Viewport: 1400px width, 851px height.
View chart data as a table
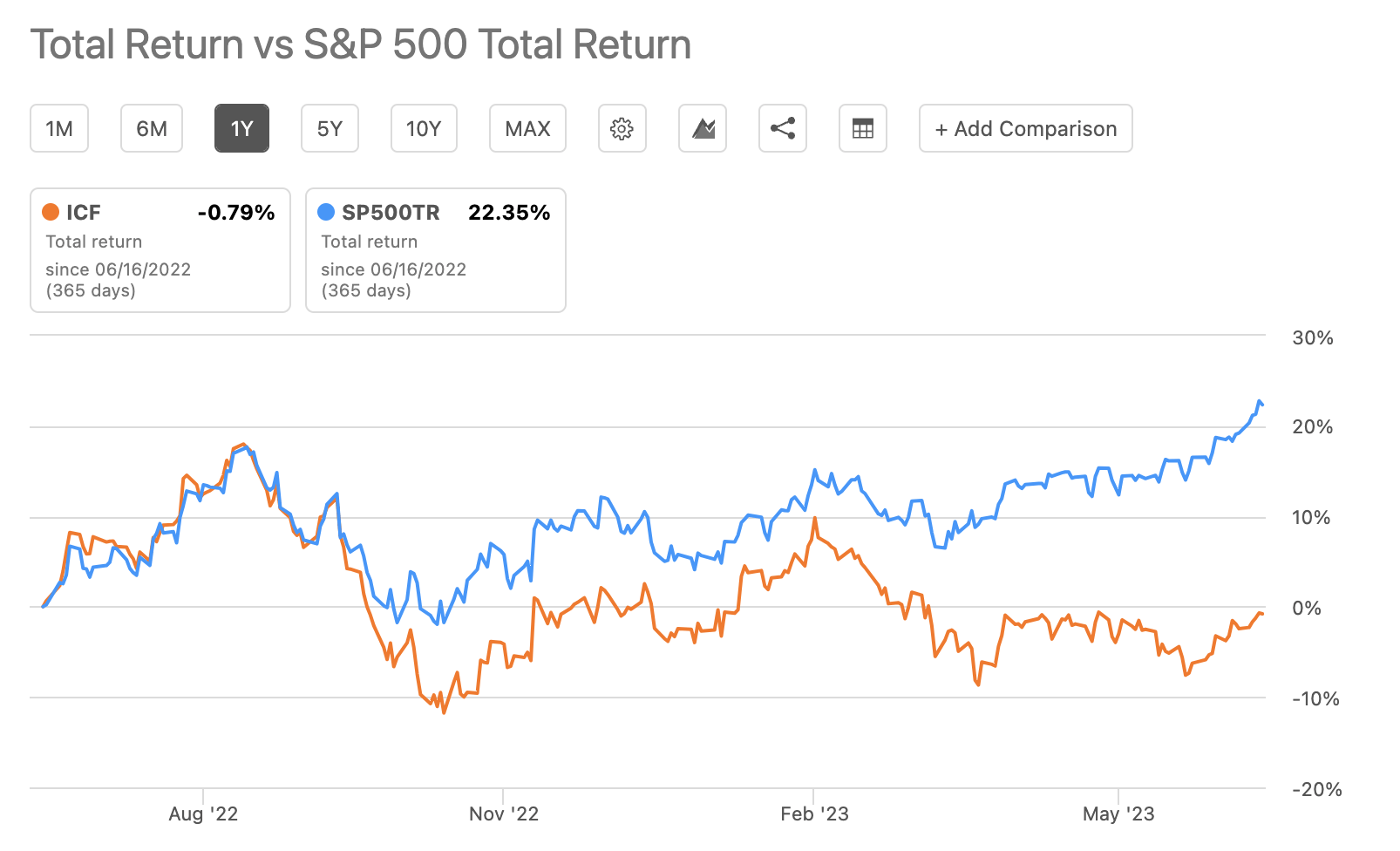coord(862,128)
